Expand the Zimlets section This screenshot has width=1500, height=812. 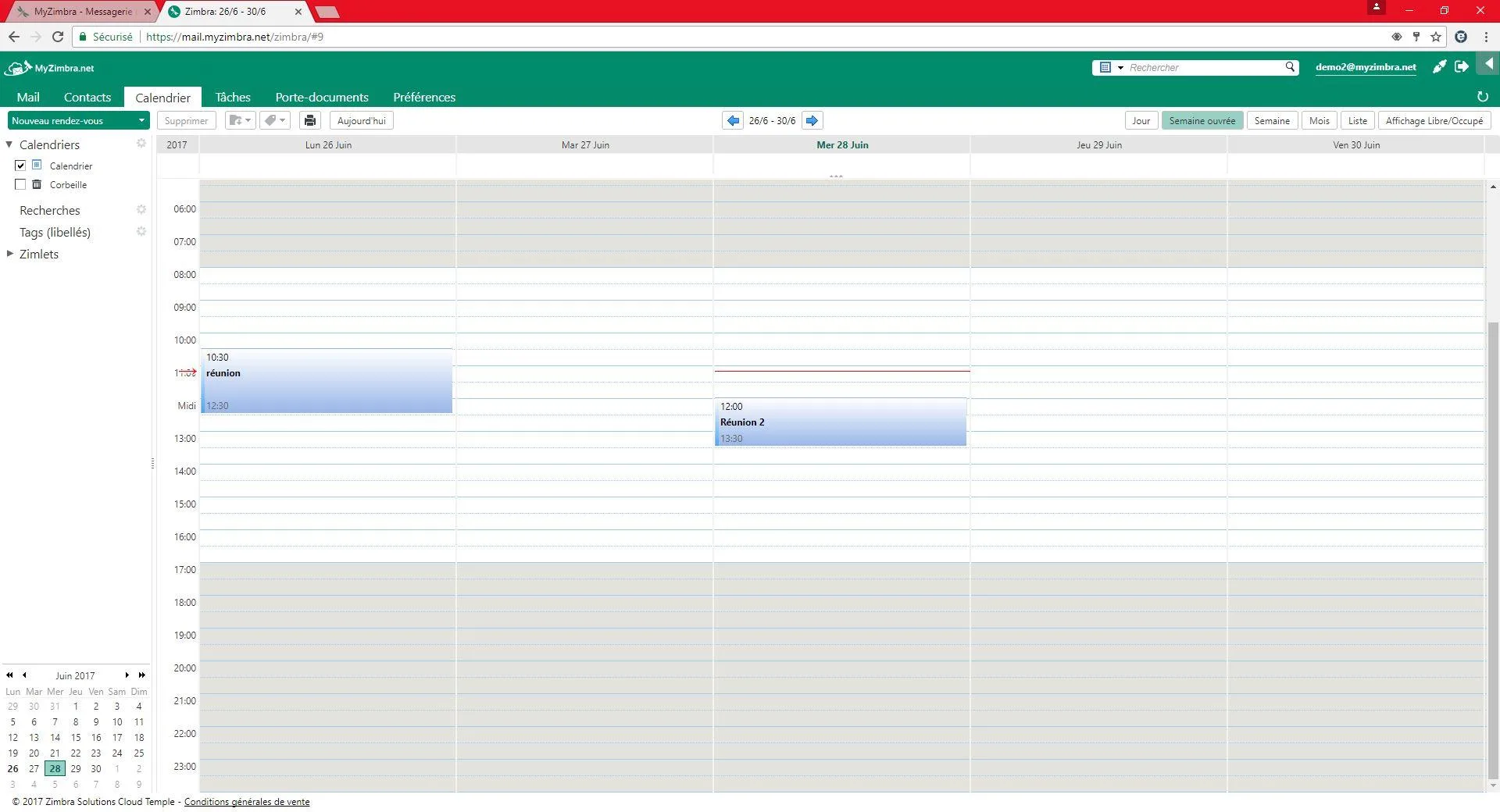tap(9, 254)
